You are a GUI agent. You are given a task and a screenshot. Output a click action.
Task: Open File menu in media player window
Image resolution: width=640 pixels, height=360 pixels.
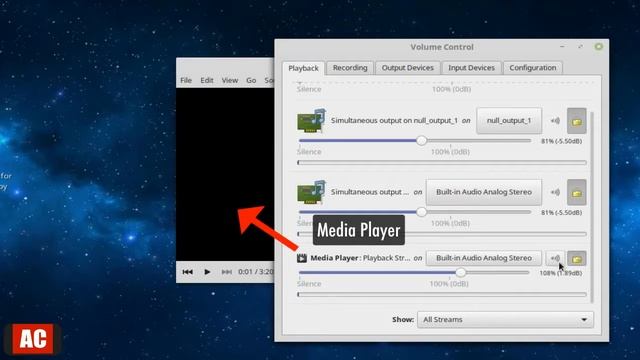coord(186,80)
